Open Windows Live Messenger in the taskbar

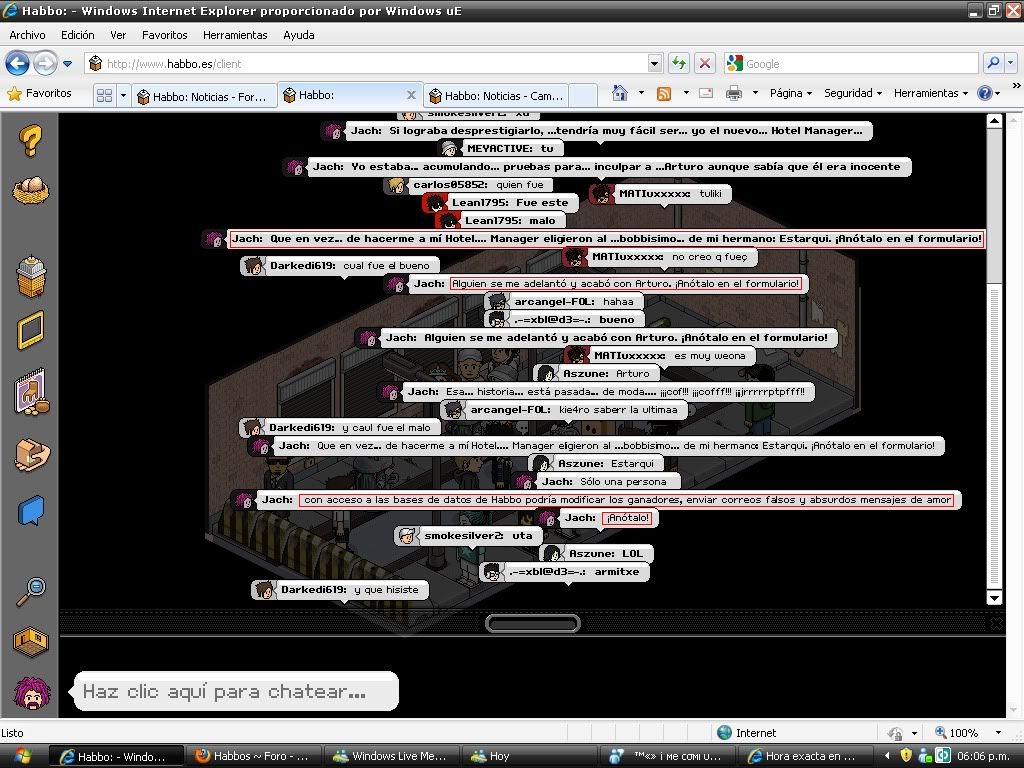coord(390,756)
